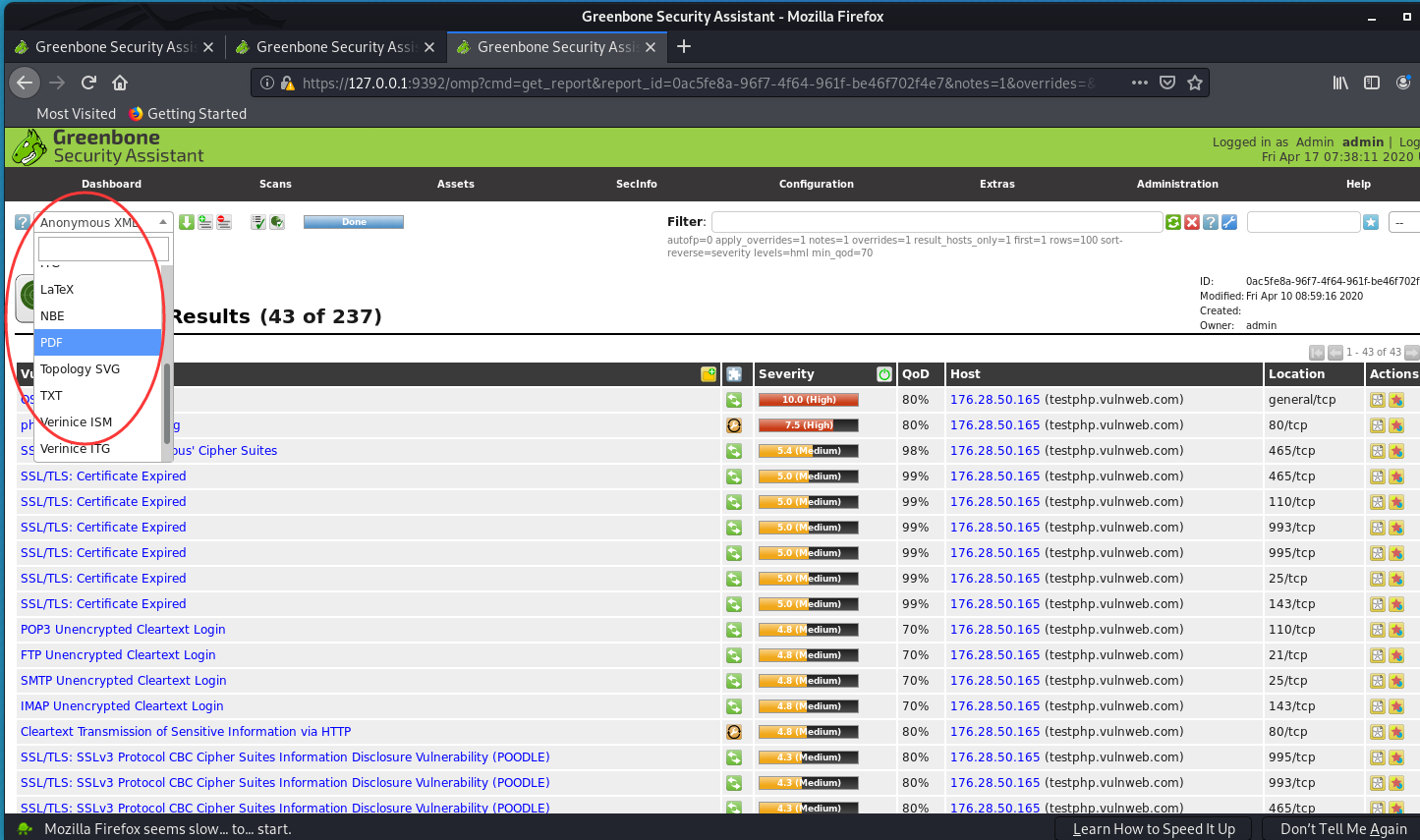Add note icon for the general/tcp row
1420x840 pixels.
point(1378,400)
